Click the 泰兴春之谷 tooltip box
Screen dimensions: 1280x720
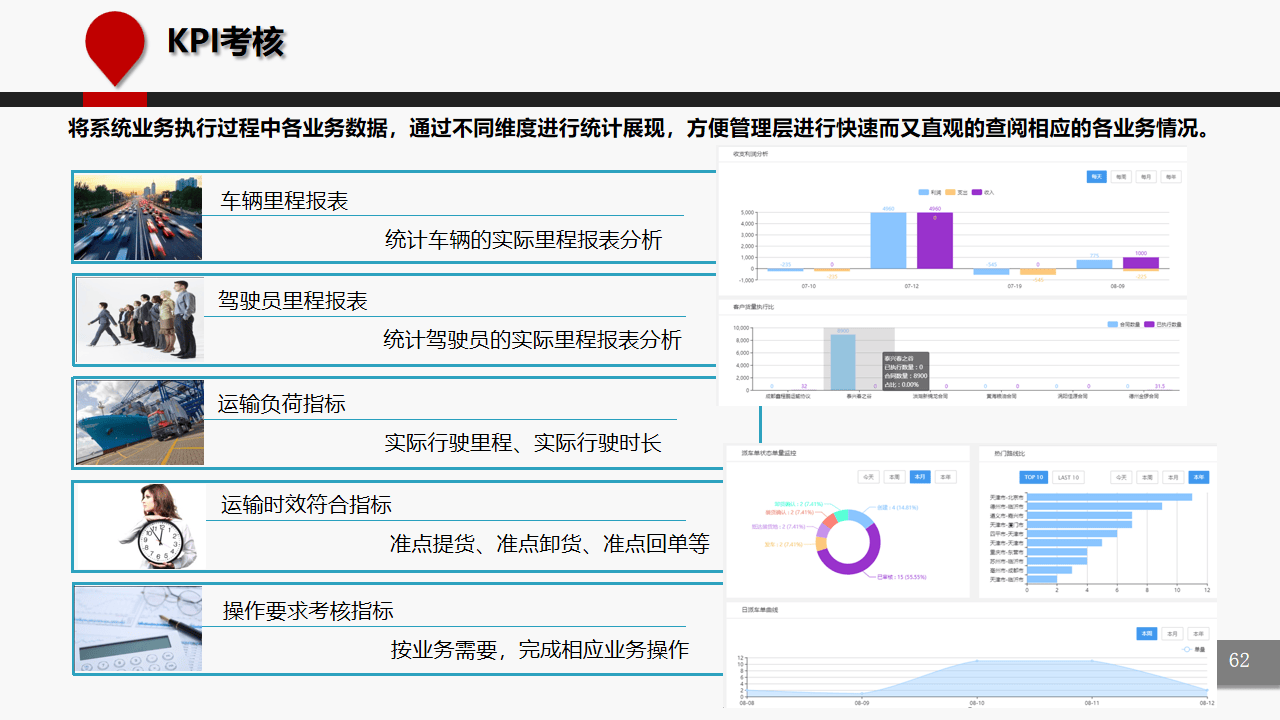904,371
